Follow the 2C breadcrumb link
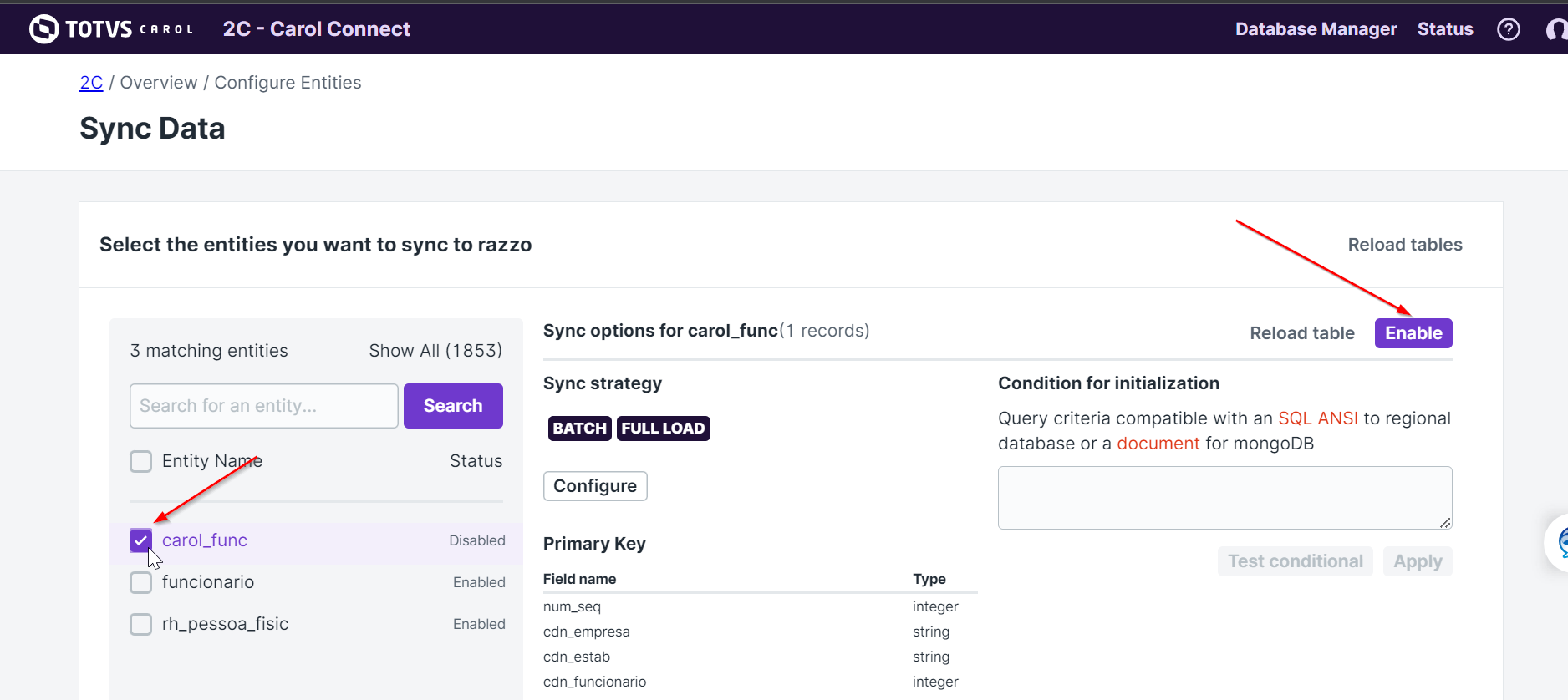 (91, 83)
